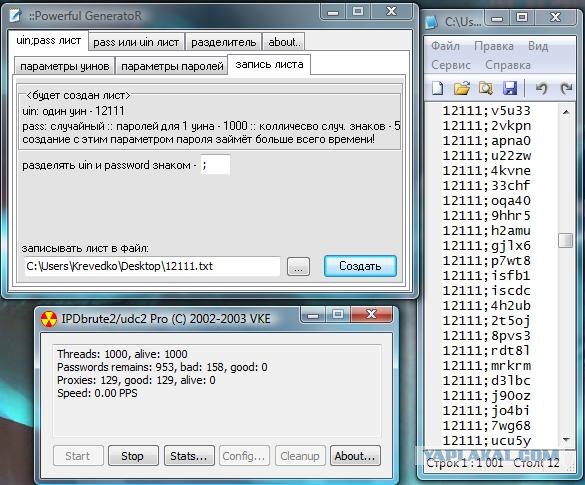Click the separator character input field

(215, 165)
